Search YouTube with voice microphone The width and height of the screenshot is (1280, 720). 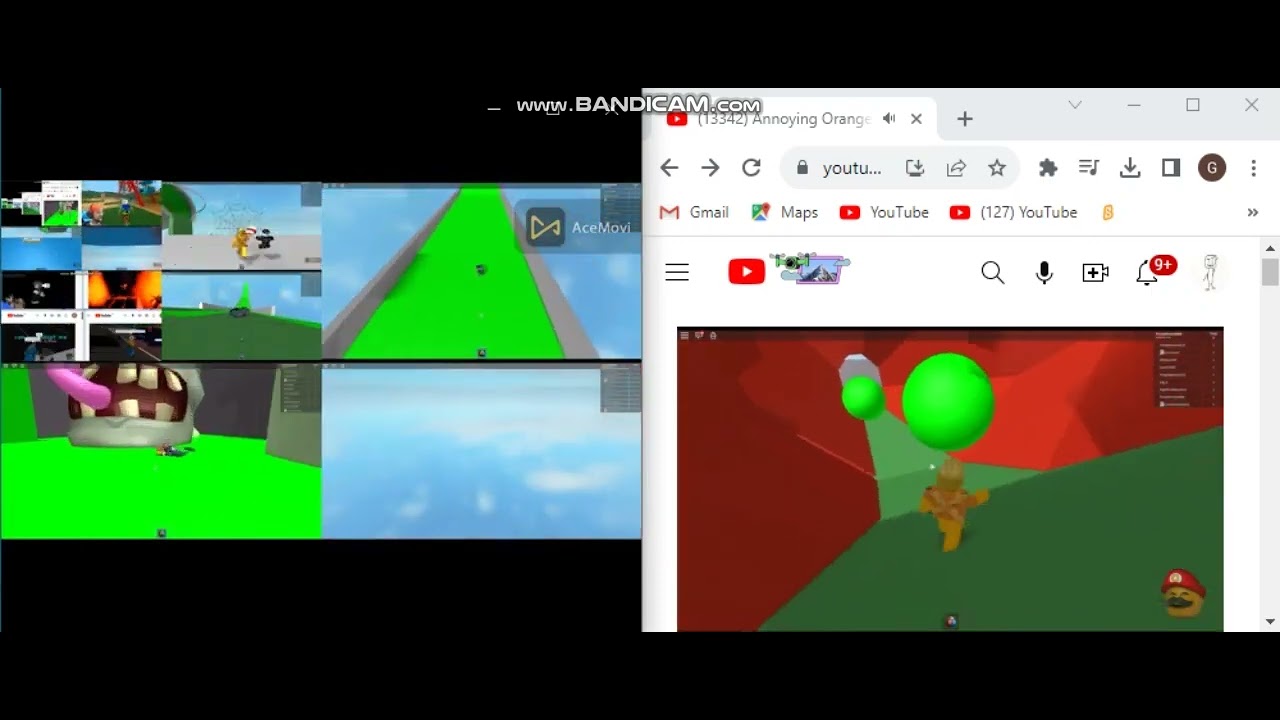click(1044, 272)
